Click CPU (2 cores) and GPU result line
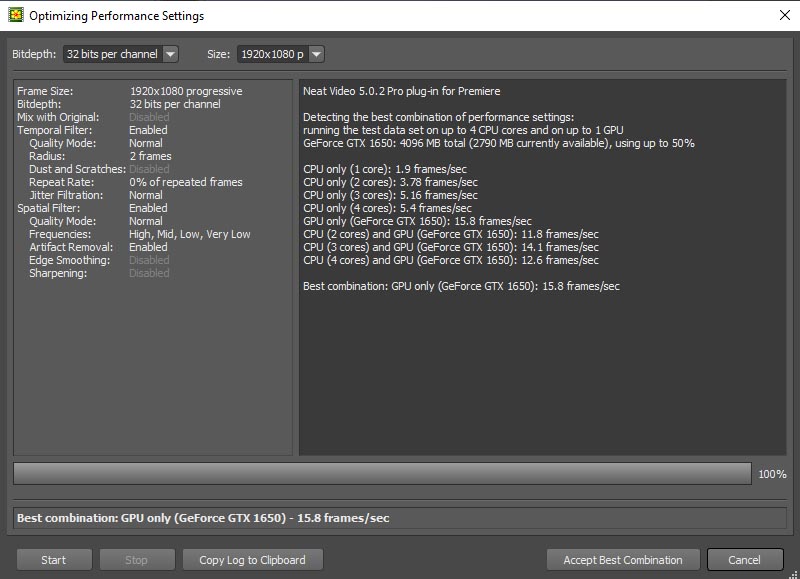 tap(451, 234)
